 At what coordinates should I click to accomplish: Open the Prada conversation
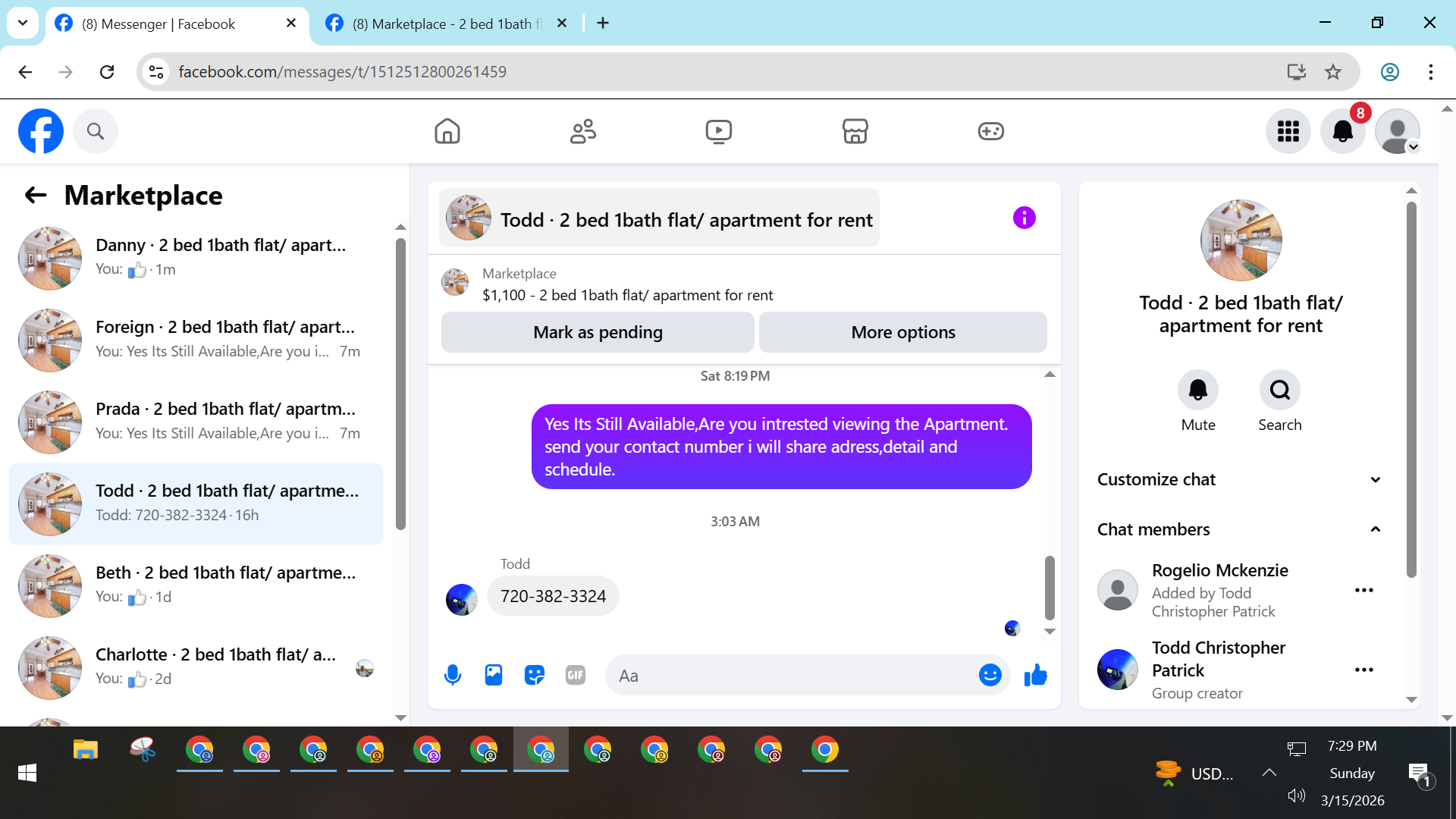click(196, 422)
